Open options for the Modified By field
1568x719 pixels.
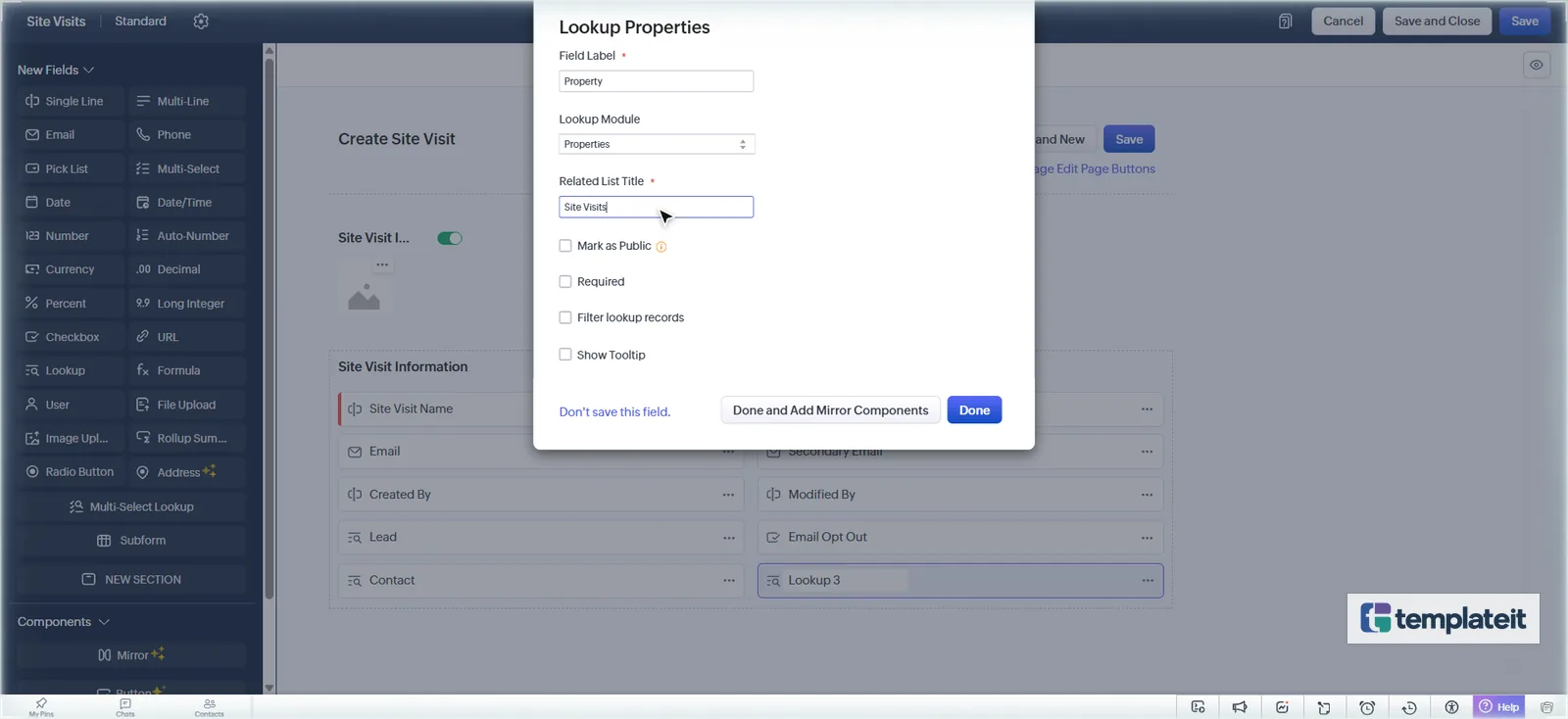point(1148,495)
